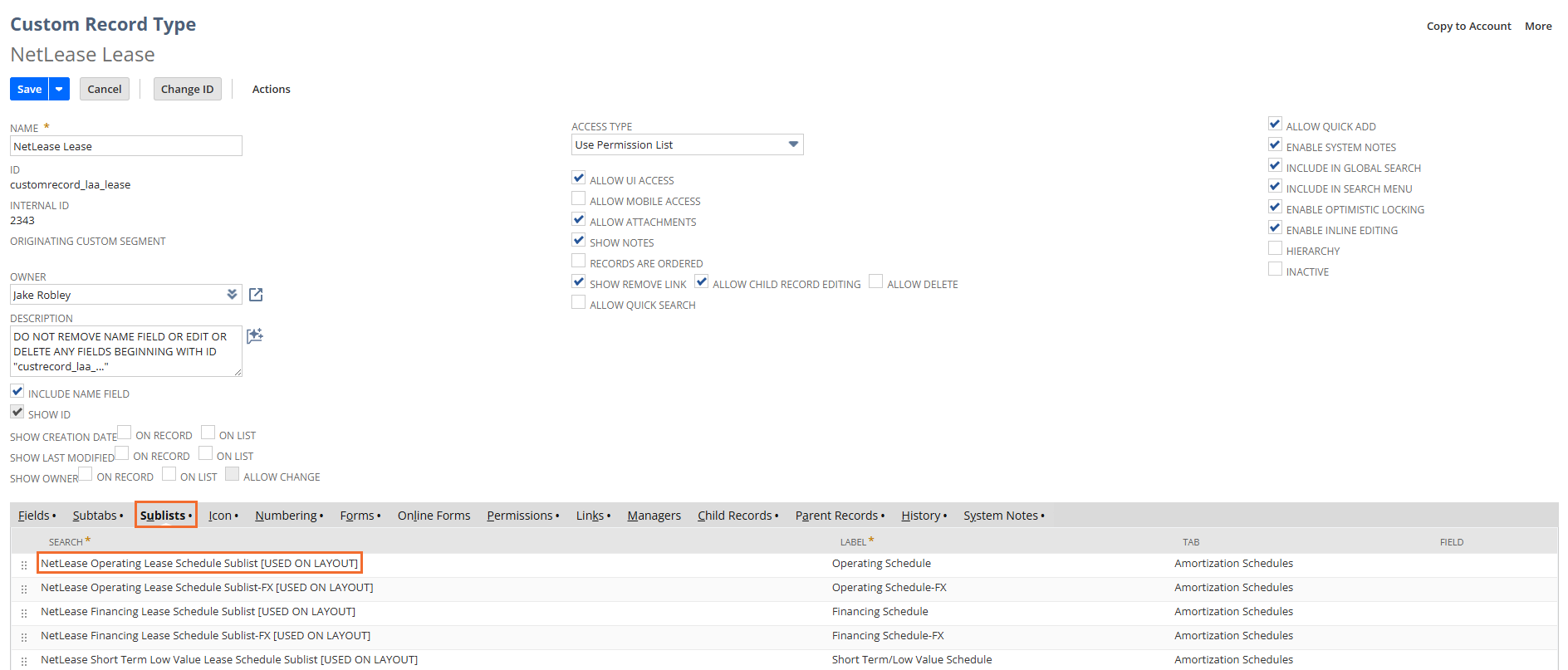The width and height of the screenshot is (1568, 670).
Task: Click drag handle of Short Term Low Value row
Action: [24, 661]
